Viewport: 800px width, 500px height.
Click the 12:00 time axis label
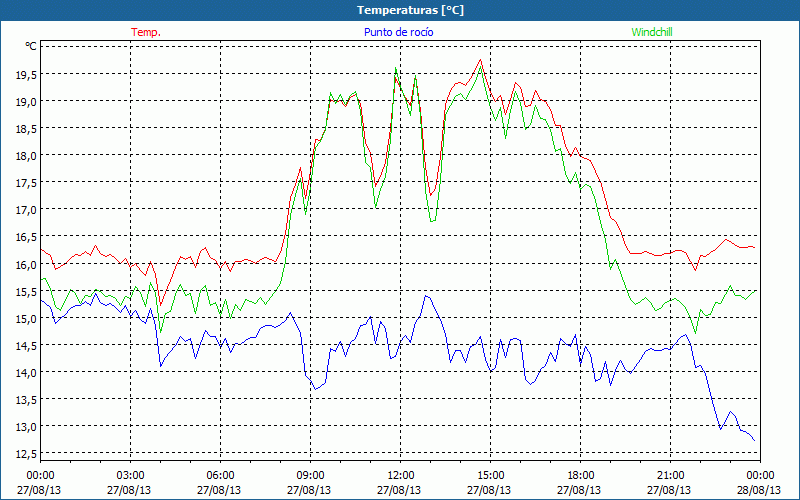(401, 475)
